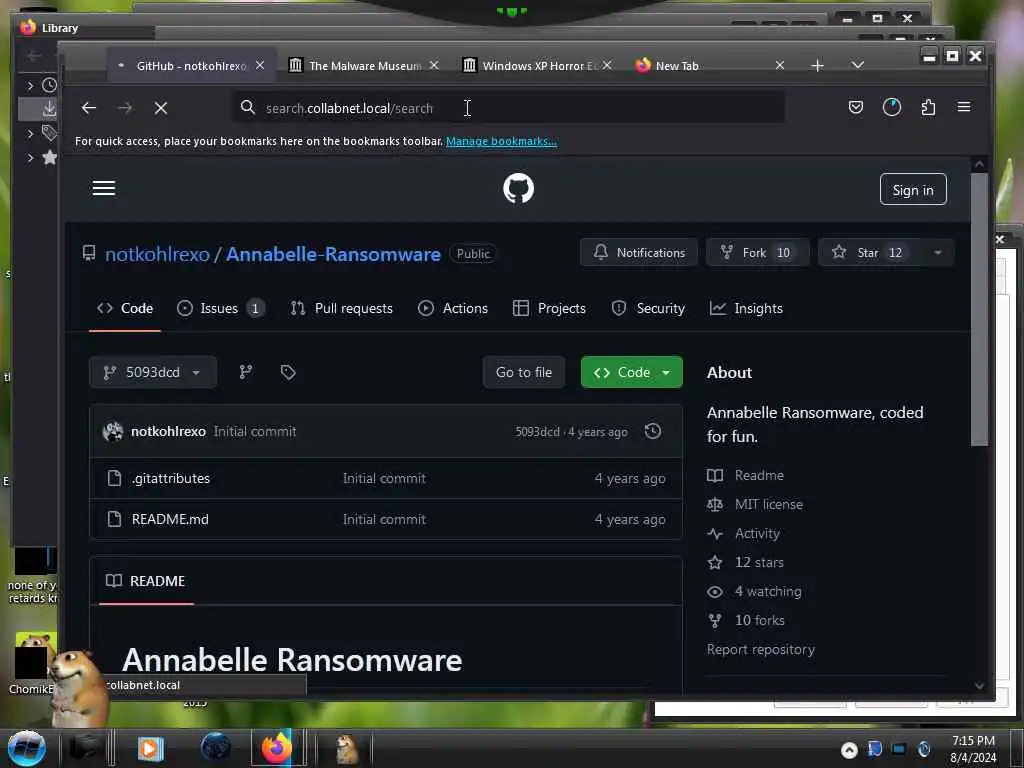Click Report repository link
Viewport: 1024px width, 768px height.
(761, 649)
